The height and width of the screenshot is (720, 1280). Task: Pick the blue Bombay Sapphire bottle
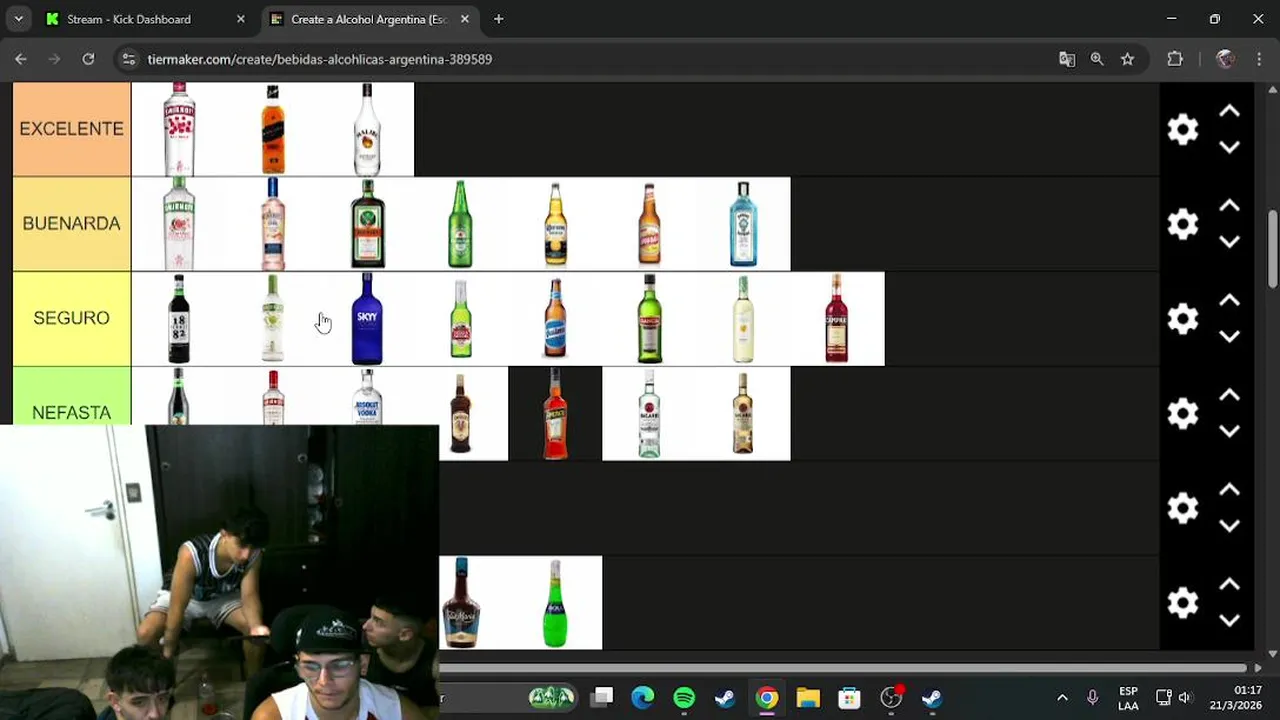(x=743, y=224)
